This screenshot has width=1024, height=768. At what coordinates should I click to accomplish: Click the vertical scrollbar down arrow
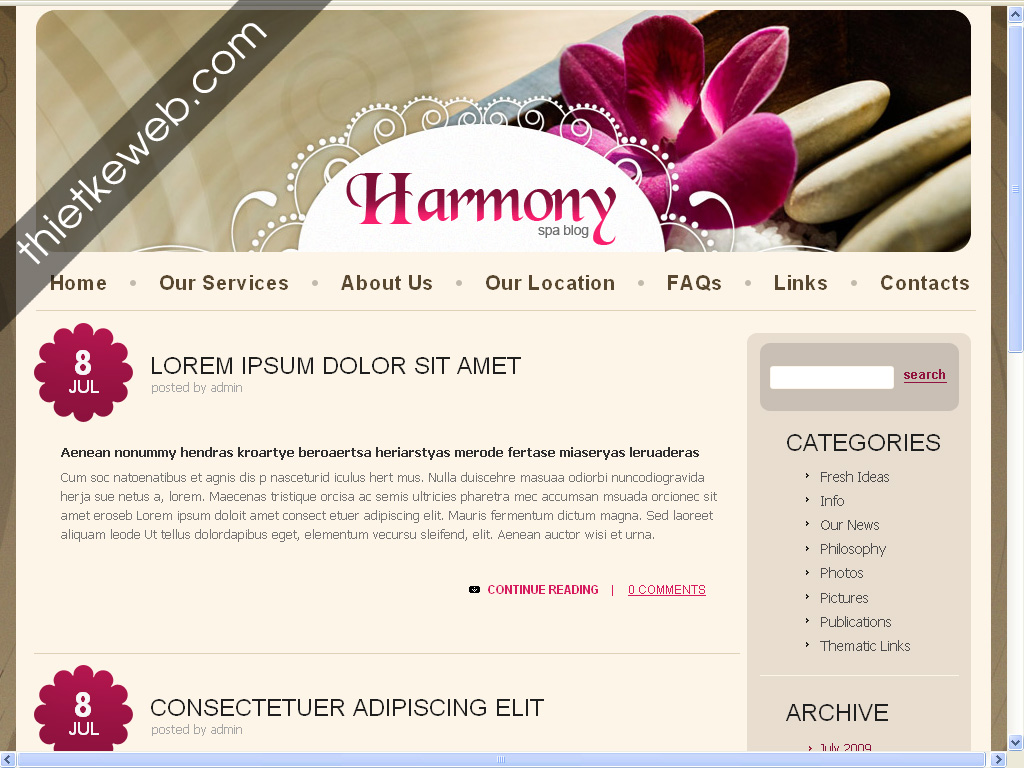[x=1016, y=743]
